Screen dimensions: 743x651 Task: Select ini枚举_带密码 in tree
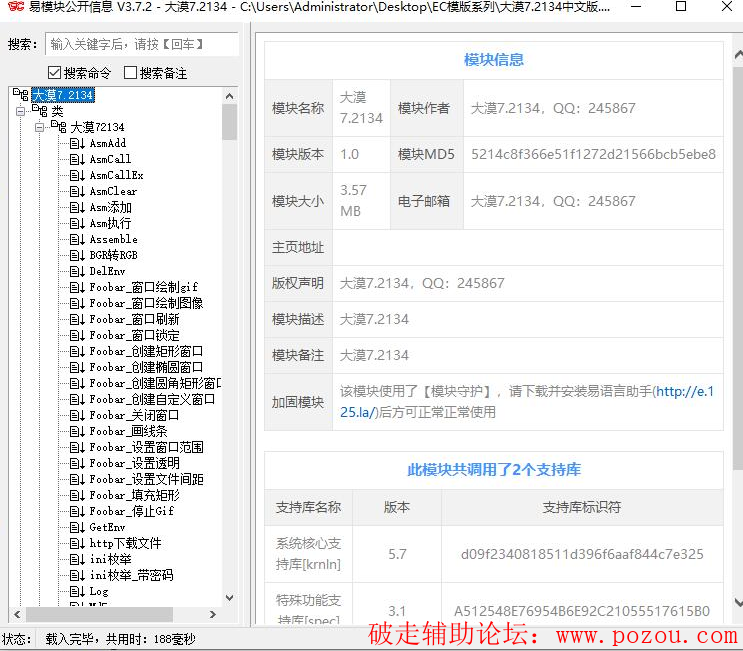[131, 575]
